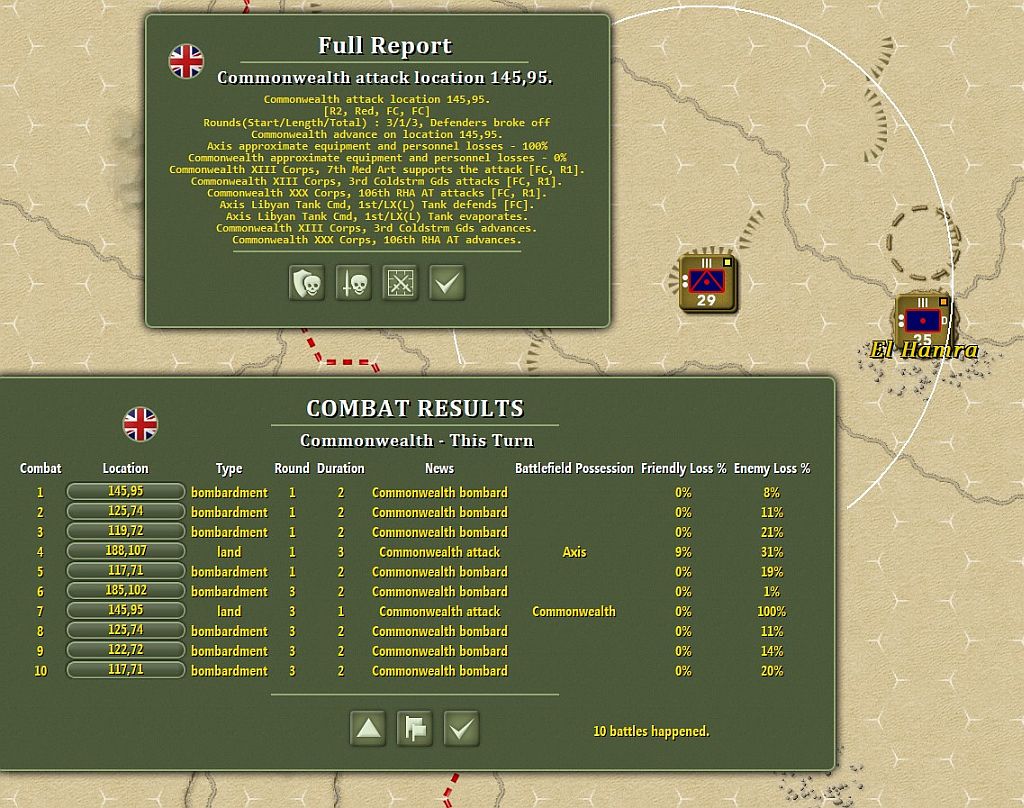Viewport: 1024px width, 808px height.
Task: Confirm Full Report with the checkmark button
Action: (447, 283)
